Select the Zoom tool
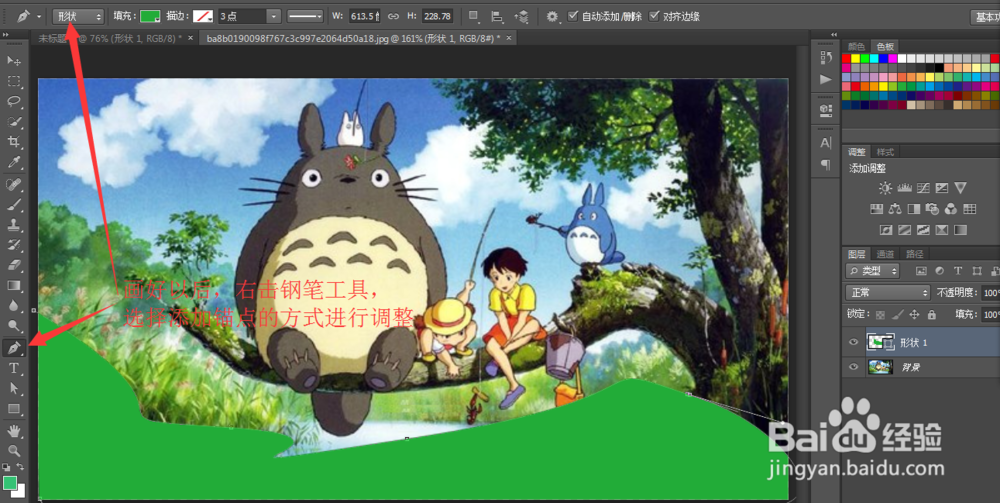Viewport: 1000px width, 503px height. 13,451
